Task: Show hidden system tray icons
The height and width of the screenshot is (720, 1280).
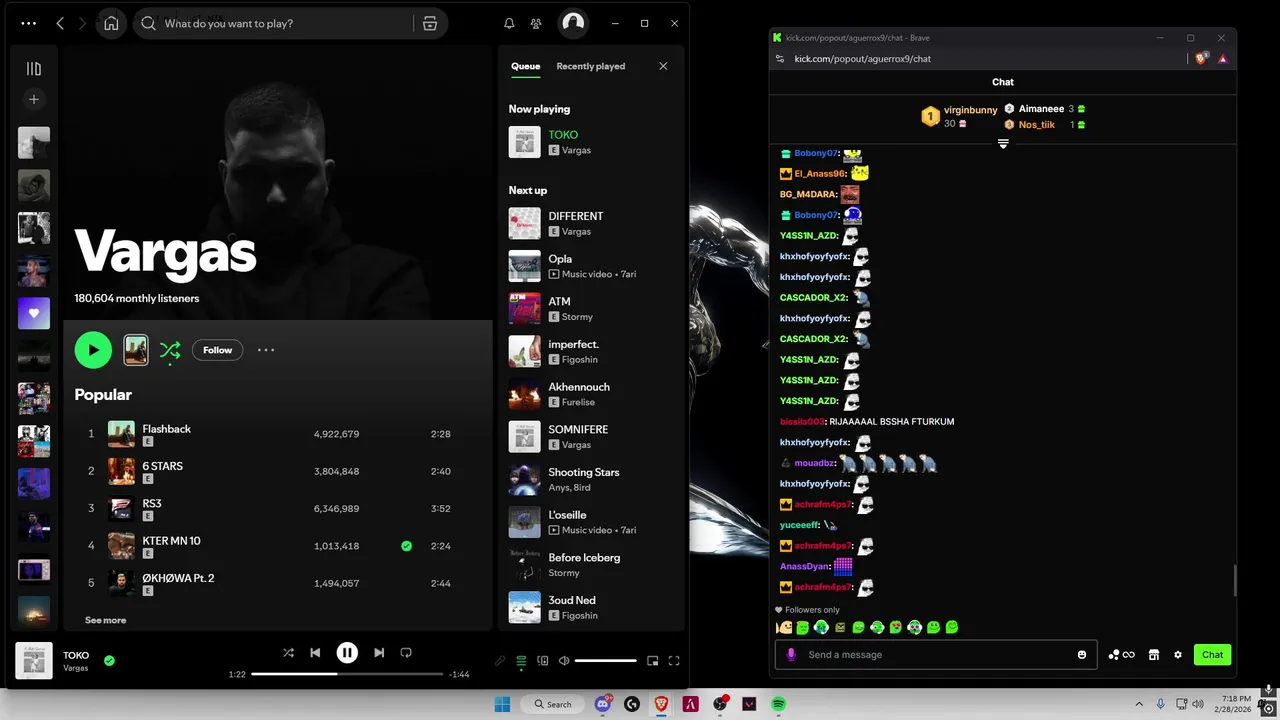Action: tap(1139, 704)
